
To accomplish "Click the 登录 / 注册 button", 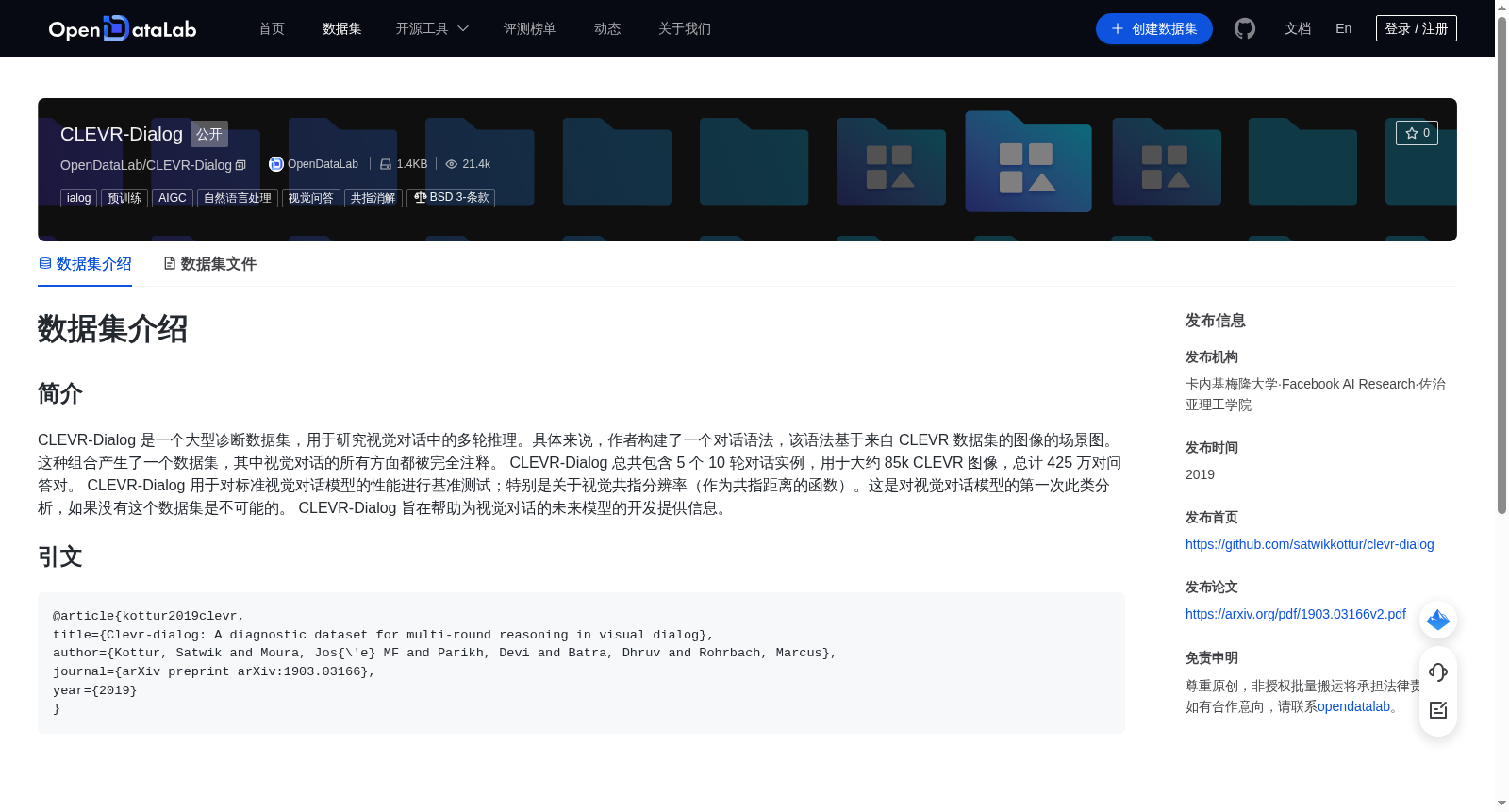I will 1417,28.
